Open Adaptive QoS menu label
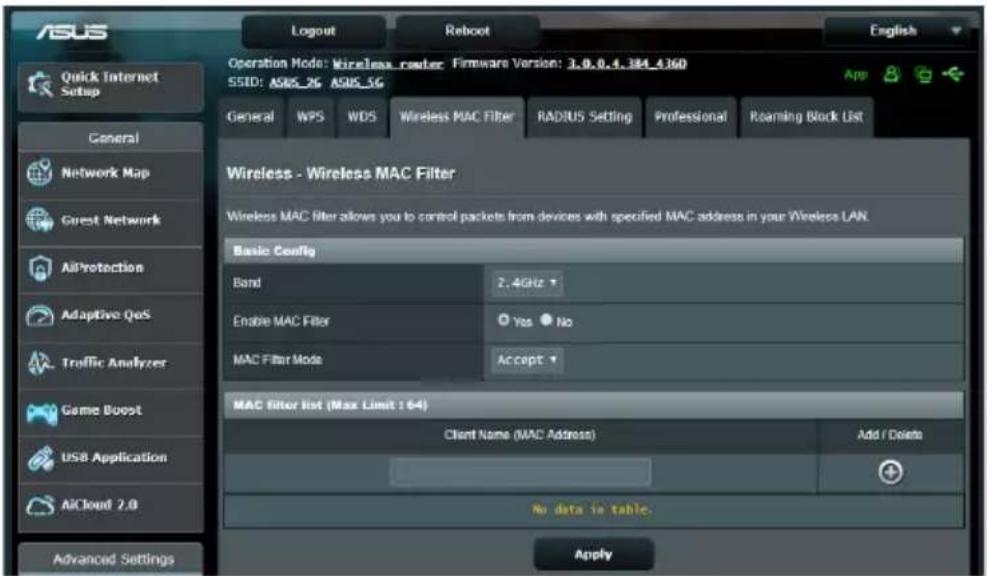 pyautogui.click(x=106, y=315)
